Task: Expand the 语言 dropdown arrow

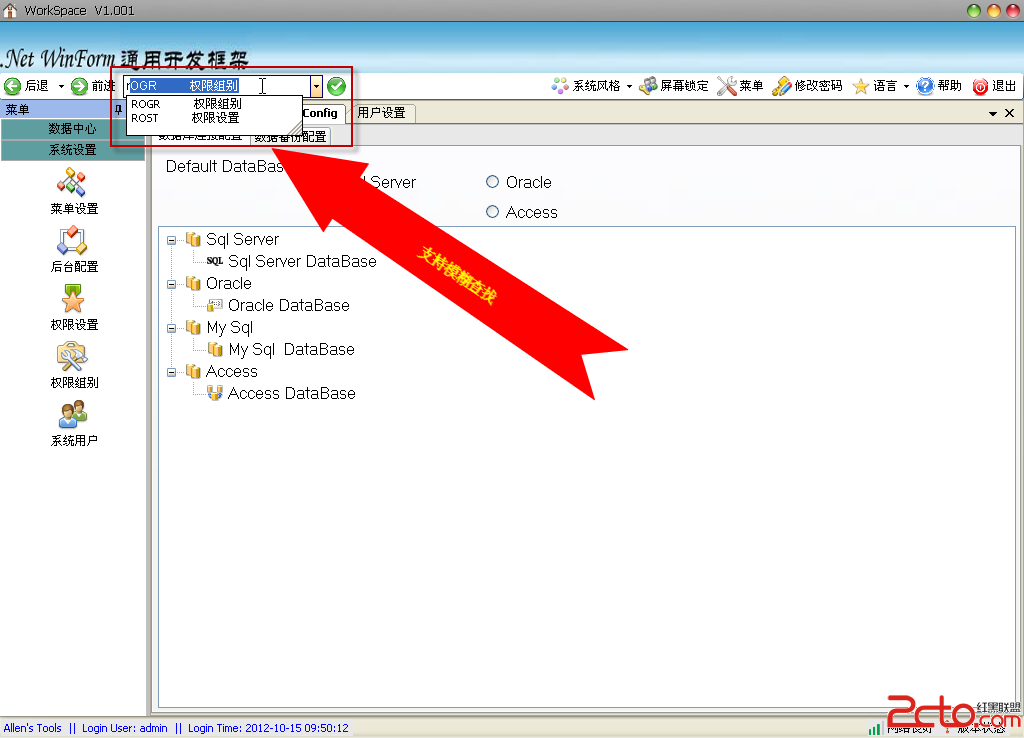Action: pos(906,86)
